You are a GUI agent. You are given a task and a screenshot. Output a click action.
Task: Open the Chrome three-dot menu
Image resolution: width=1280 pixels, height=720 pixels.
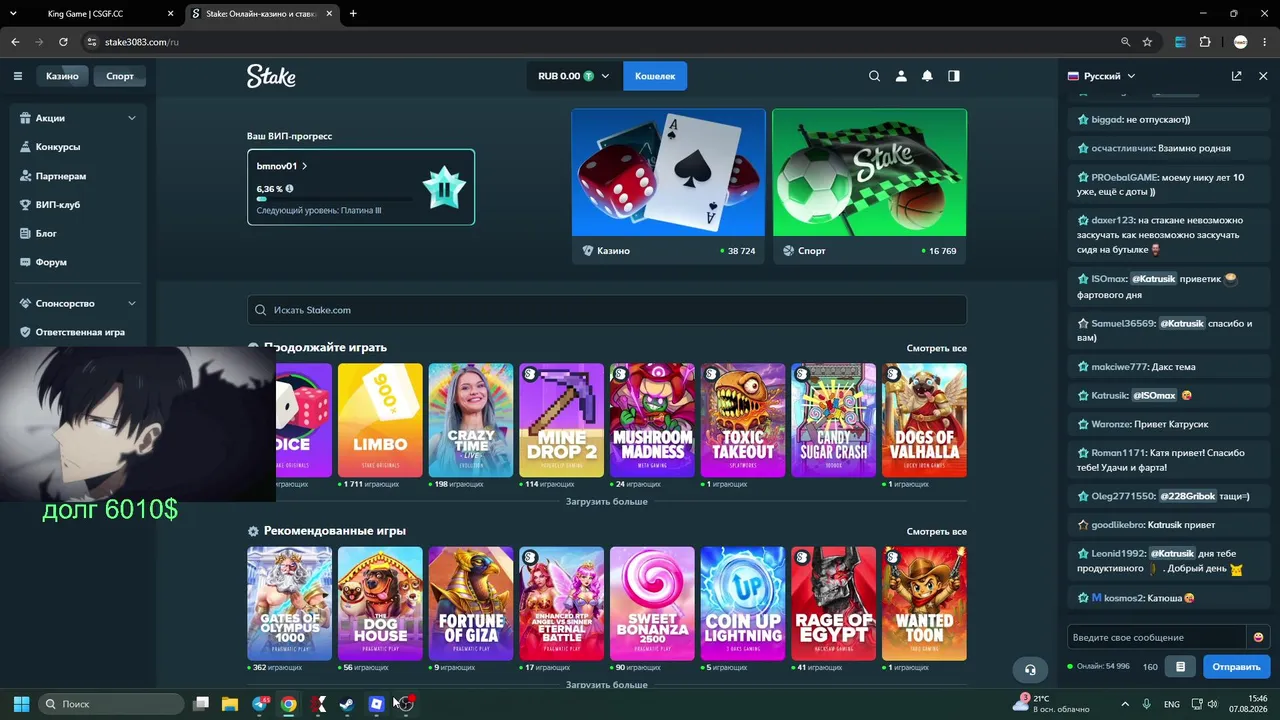[1265, 42]
